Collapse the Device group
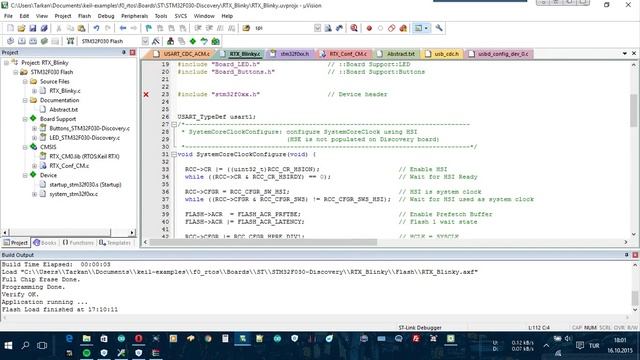 (x=25, y=175)
